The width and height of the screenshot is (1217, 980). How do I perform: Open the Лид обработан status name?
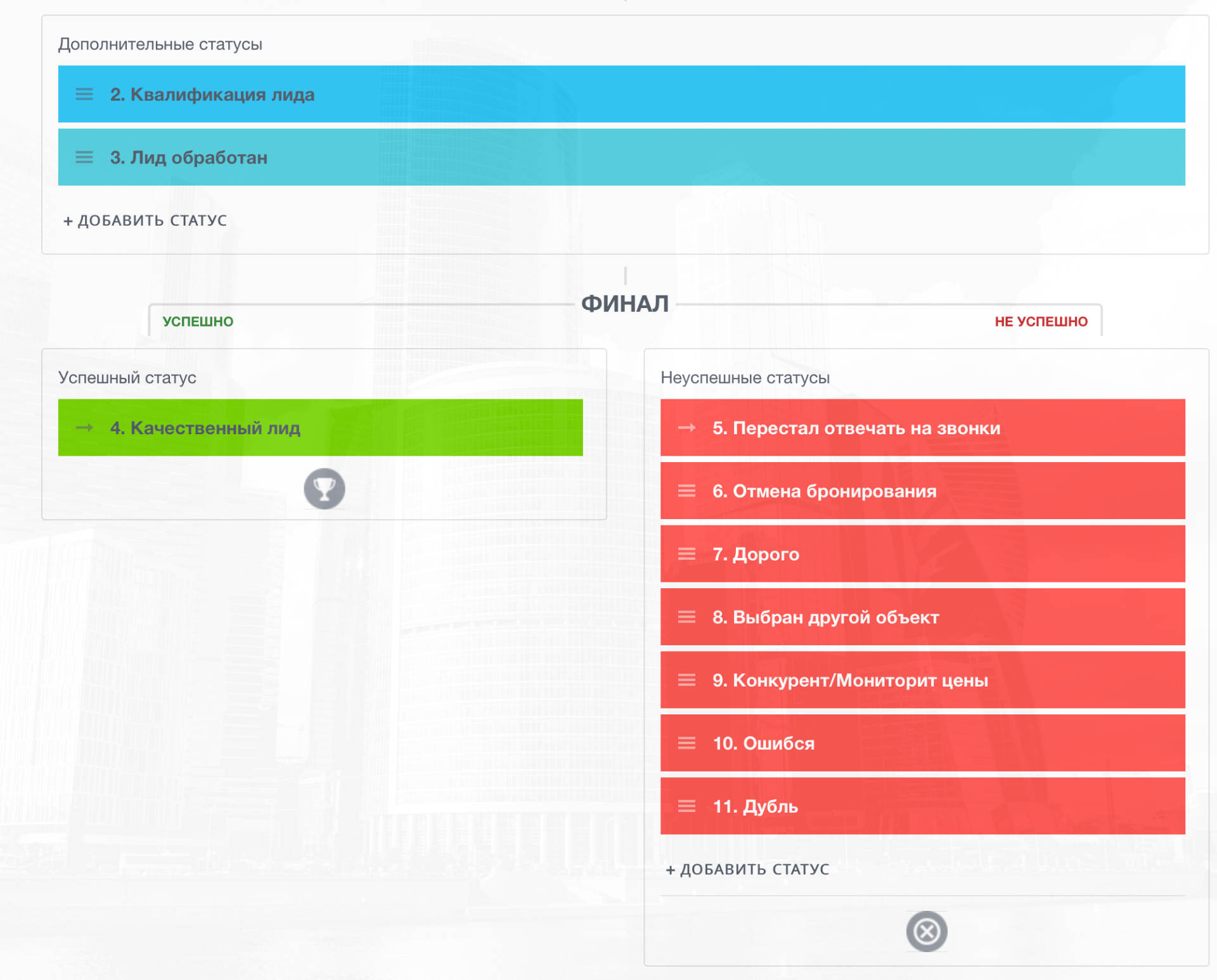click(189, 157)
